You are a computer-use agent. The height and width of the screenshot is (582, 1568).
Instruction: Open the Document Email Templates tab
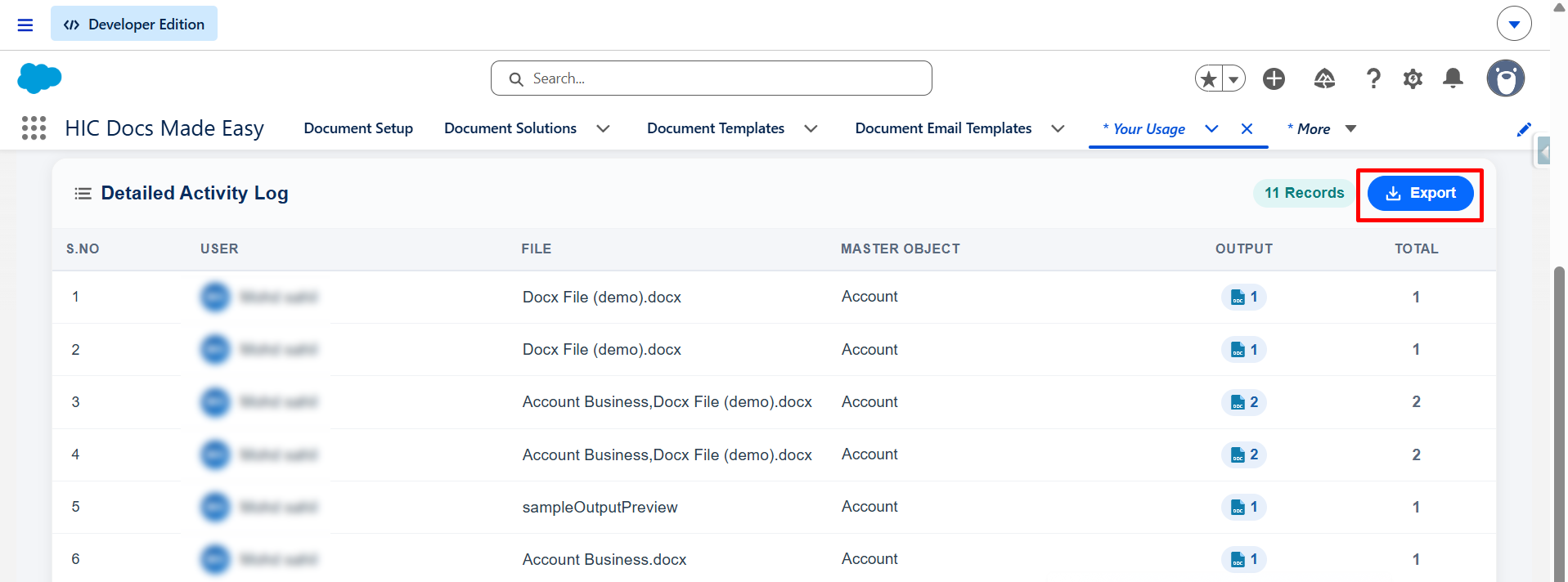[x=943, y=128]
